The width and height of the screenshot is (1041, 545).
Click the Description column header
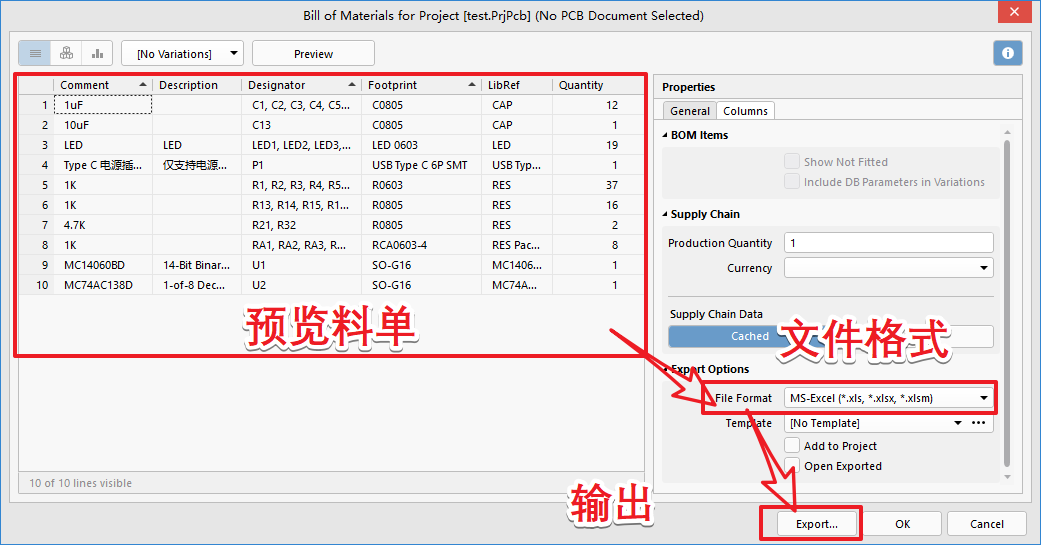point(197,85)
